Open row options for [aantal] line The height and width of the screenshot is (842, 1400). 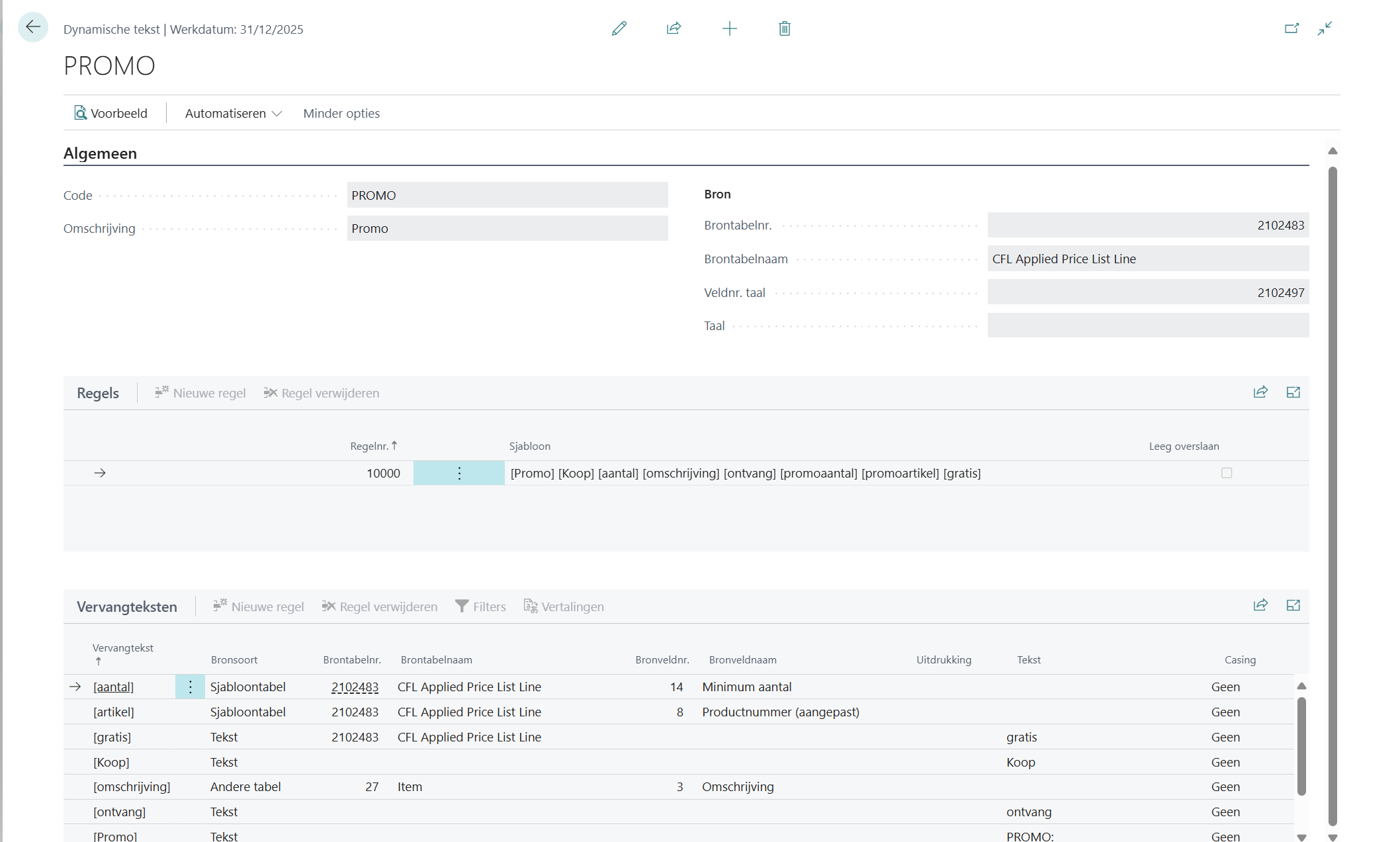pos(190,687)
